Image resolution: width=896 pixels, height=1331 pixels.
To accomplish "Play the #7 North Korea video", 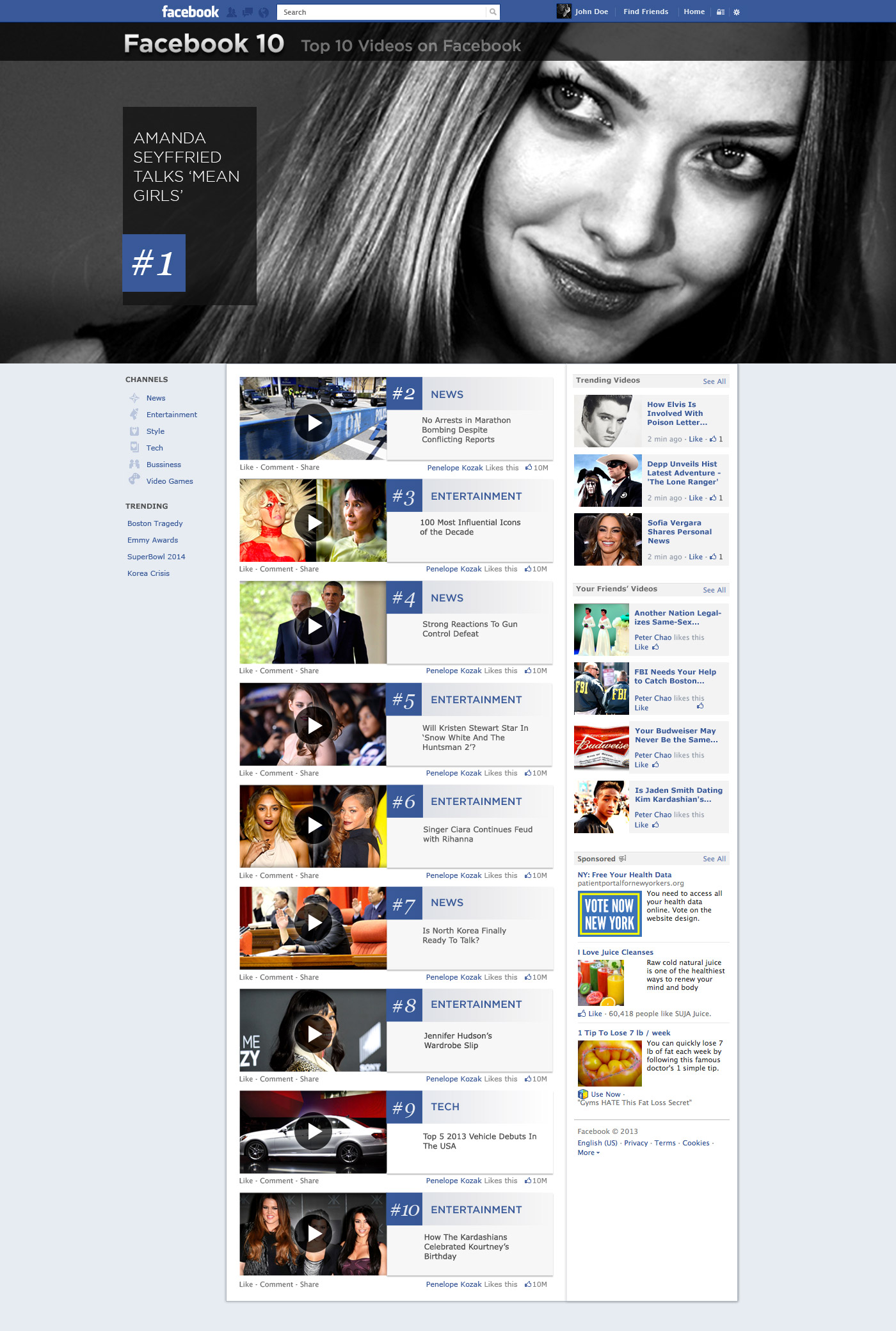I will [x=313, y=922].
